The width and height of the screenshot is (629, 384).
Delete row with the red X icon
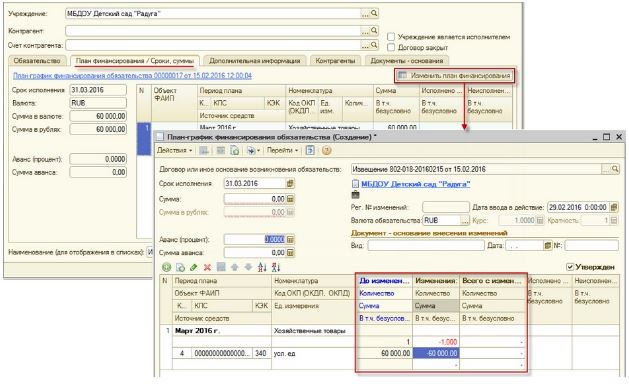pyautogui.click(x=207, y=267)
